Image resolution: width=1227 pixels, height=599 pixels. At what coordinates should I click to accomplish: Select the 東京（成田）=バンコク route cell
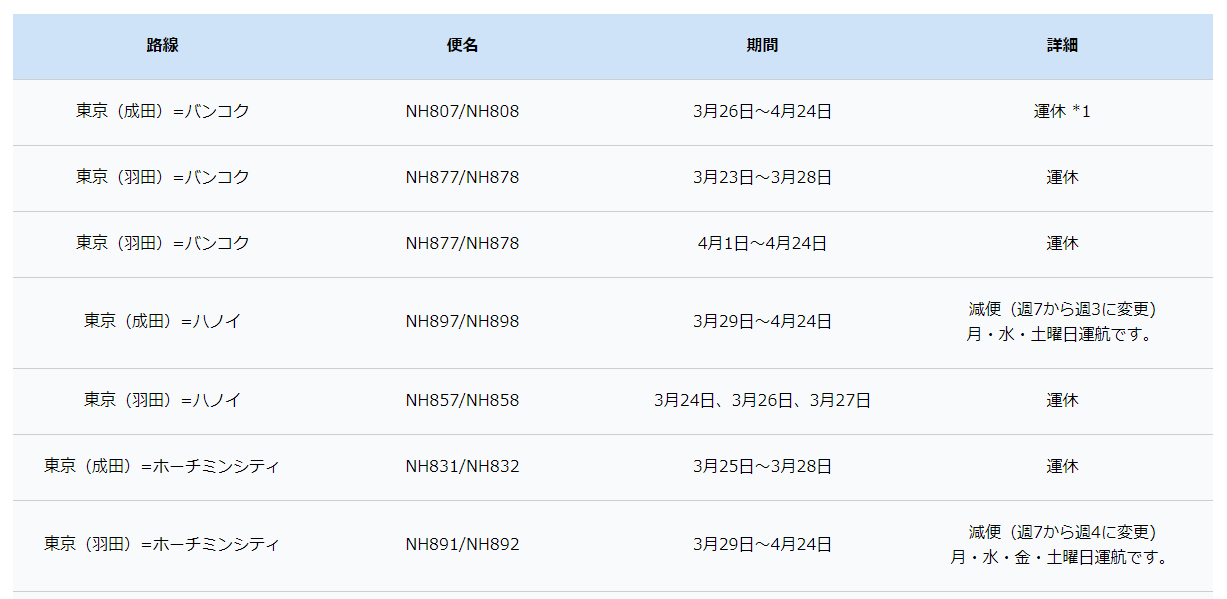162,111
